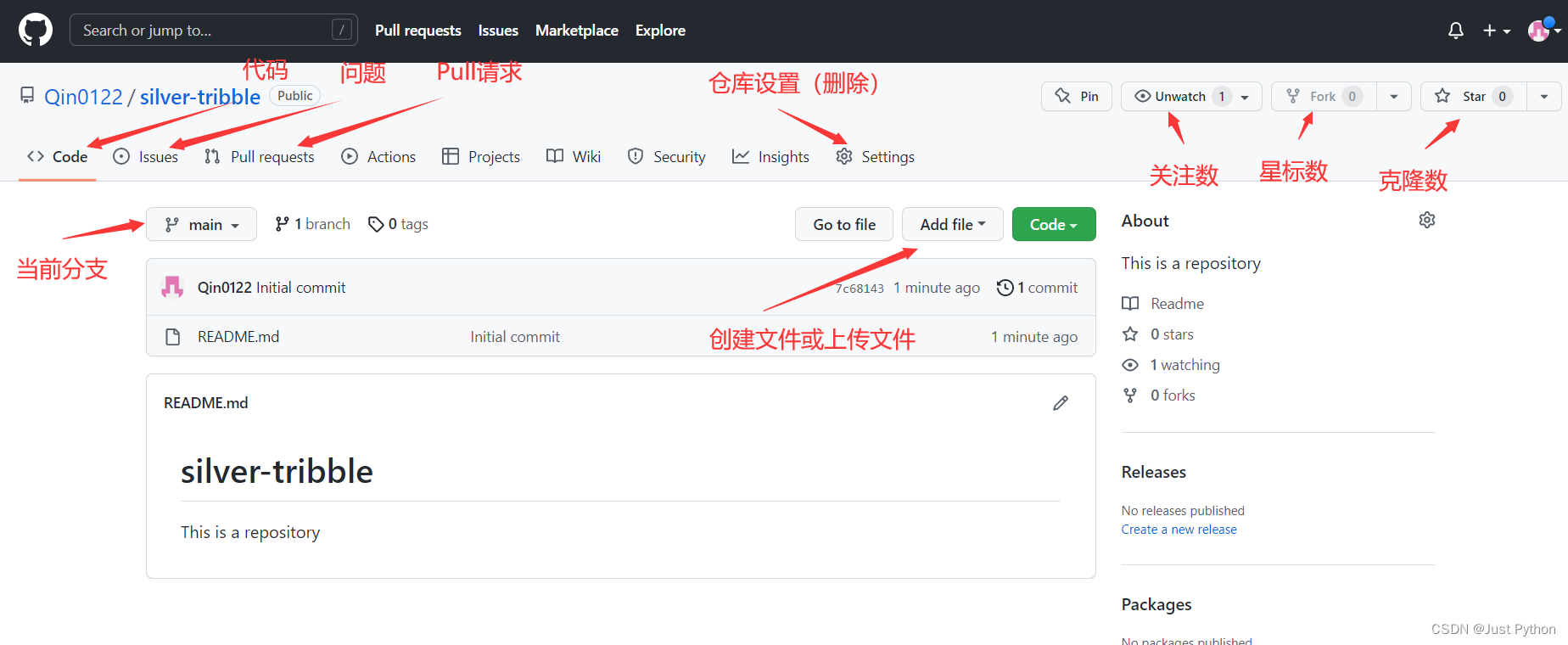Viewport: 1568px width, 645px height.
Task: Click the GitHub logo icon
Action: tap(36, 31)
